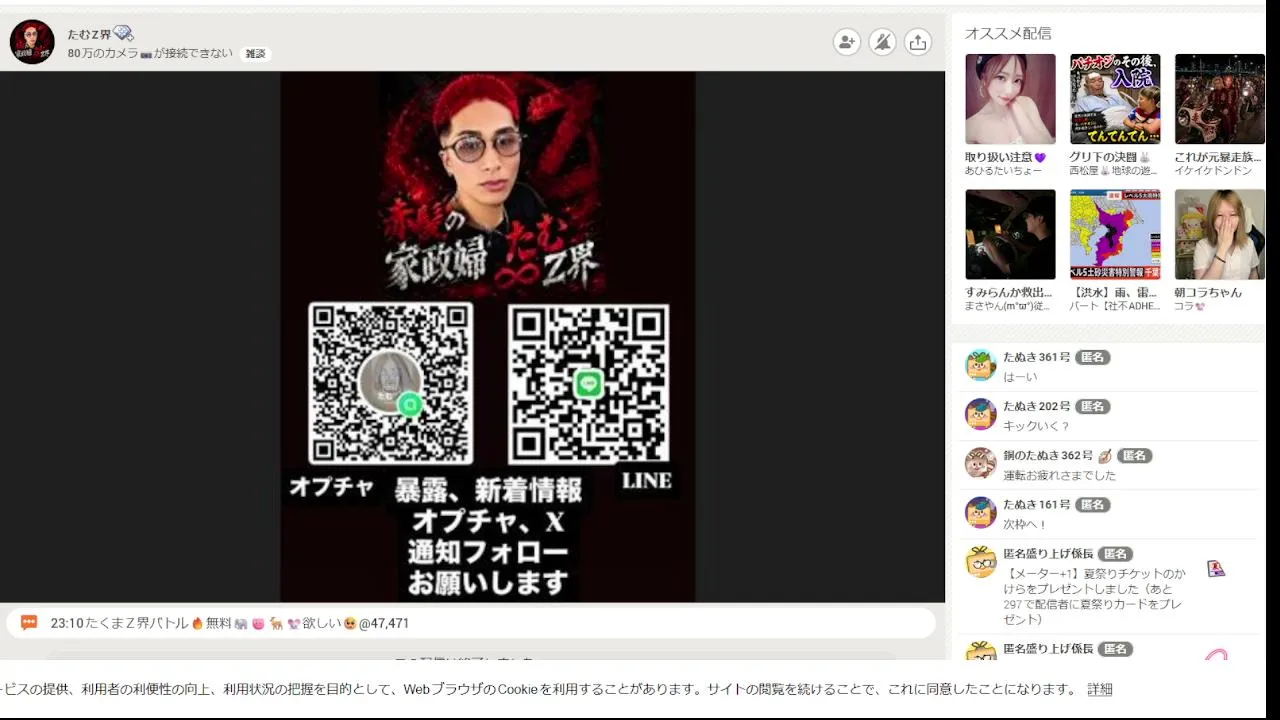Viewport: 1280px width, 720px height.
Task: Click the follow streamer icon with plus
Action: pos(847,42)
